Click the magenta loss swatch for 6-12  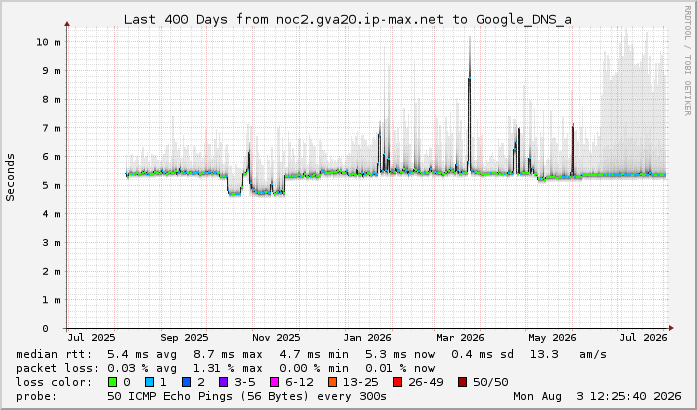click(x=274, y=382)
